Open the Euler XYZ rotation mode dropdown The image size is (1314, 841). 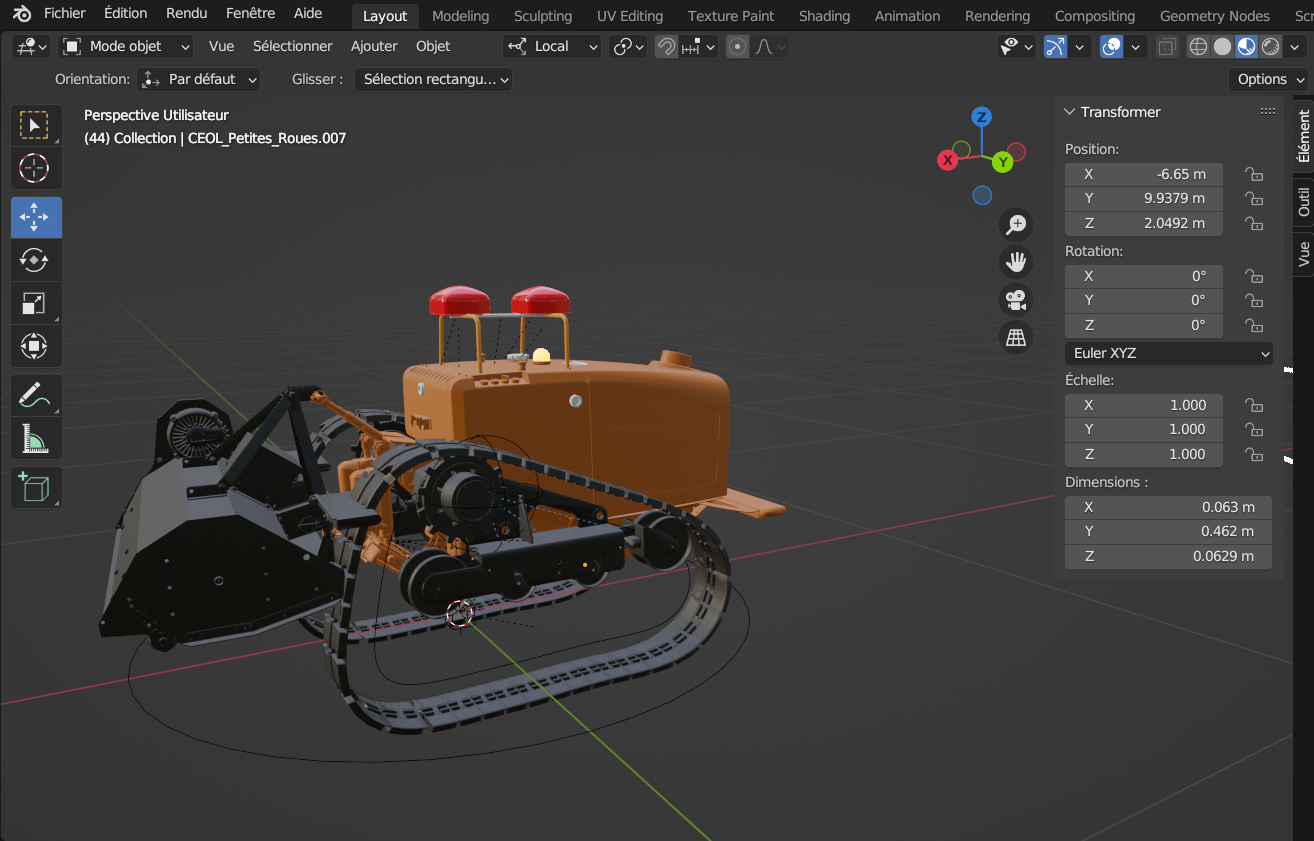[x=1169, y=353]
